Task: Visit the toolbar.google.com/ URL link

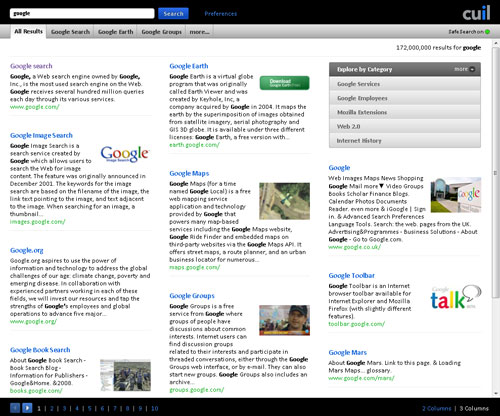Action: coord(357,324)
